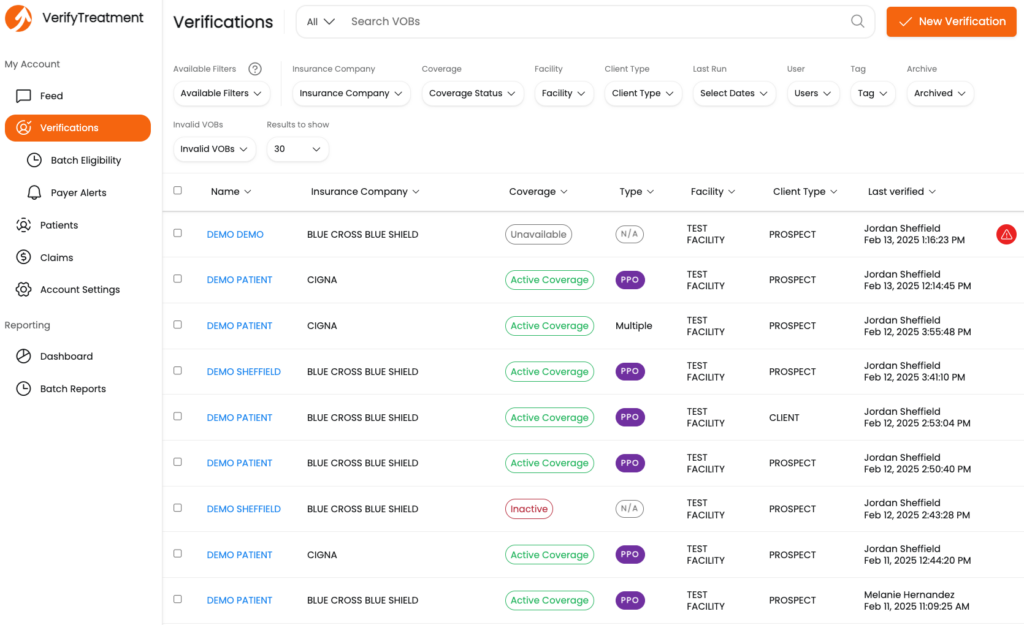Click the New Verification button
Image resolution: width=1024 pixels, height=625 pixels.
coord(951,21)
